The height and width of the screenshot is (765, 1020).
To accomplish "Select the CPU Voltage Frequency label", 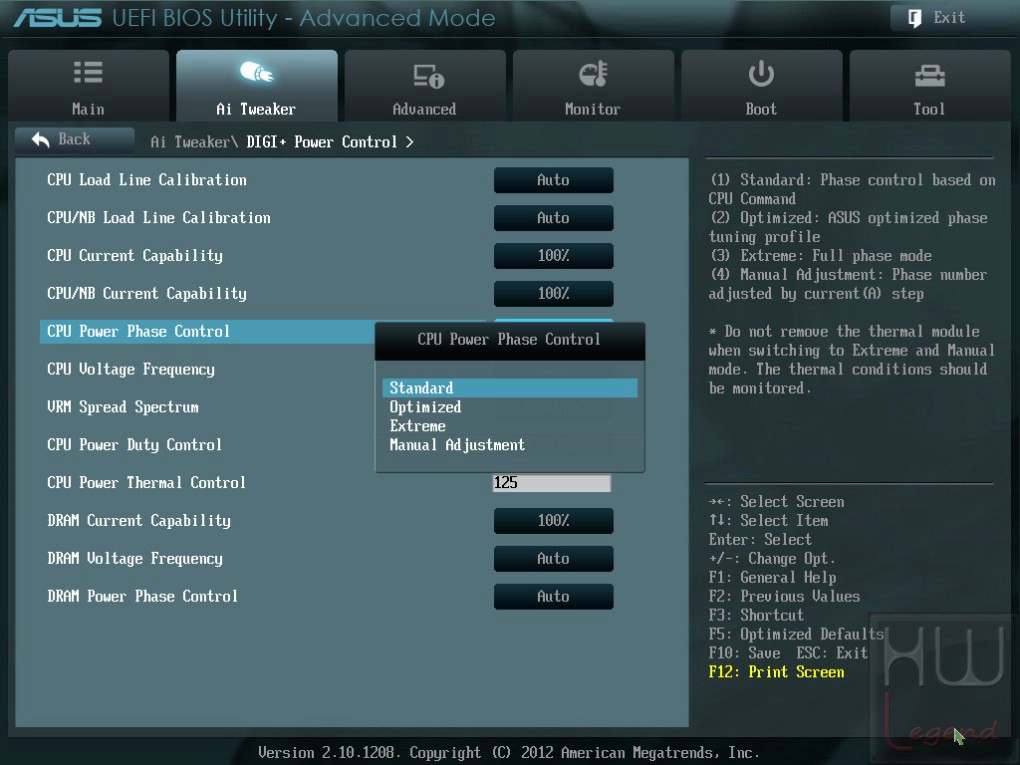I will [131, 369].
